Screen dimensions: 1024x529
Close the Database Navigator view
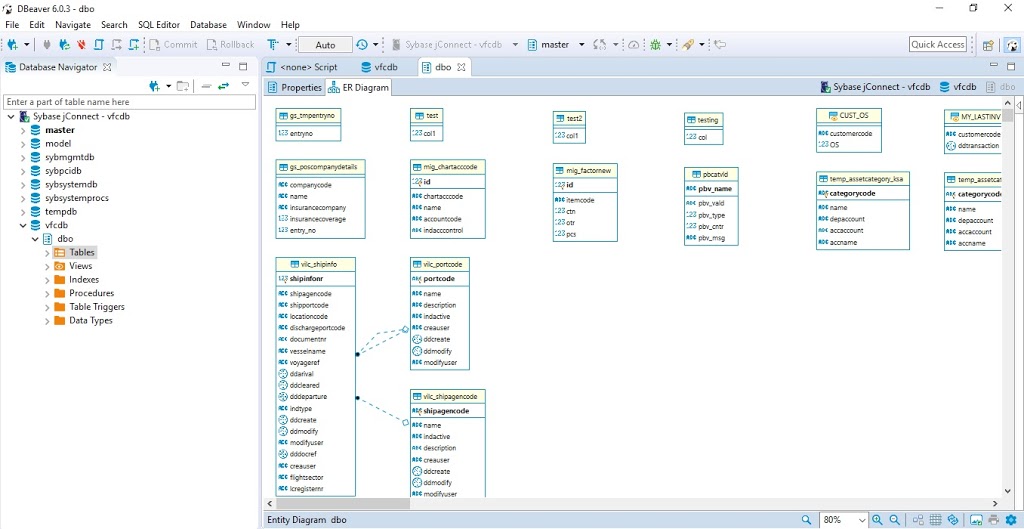pyautogui.click(x=107, y=67)
